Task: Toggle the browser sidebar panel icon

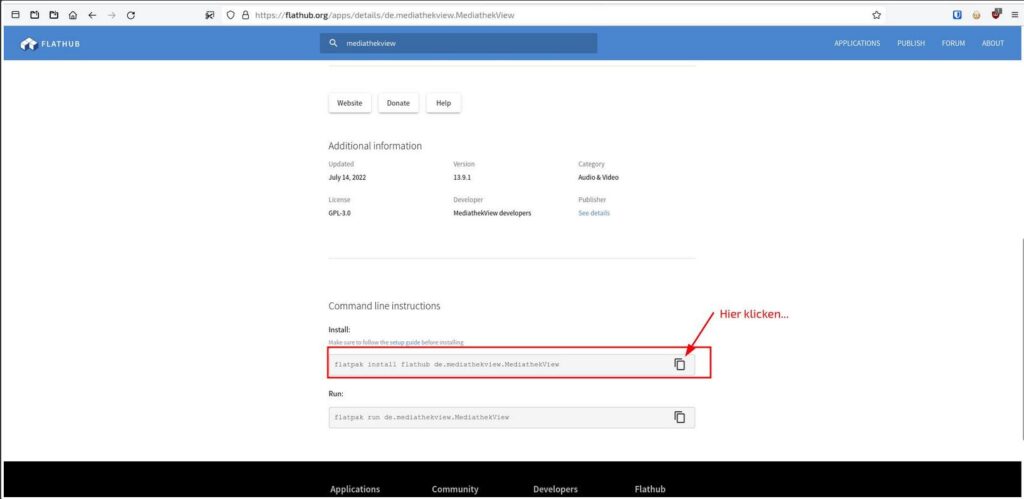Action: 16,14
